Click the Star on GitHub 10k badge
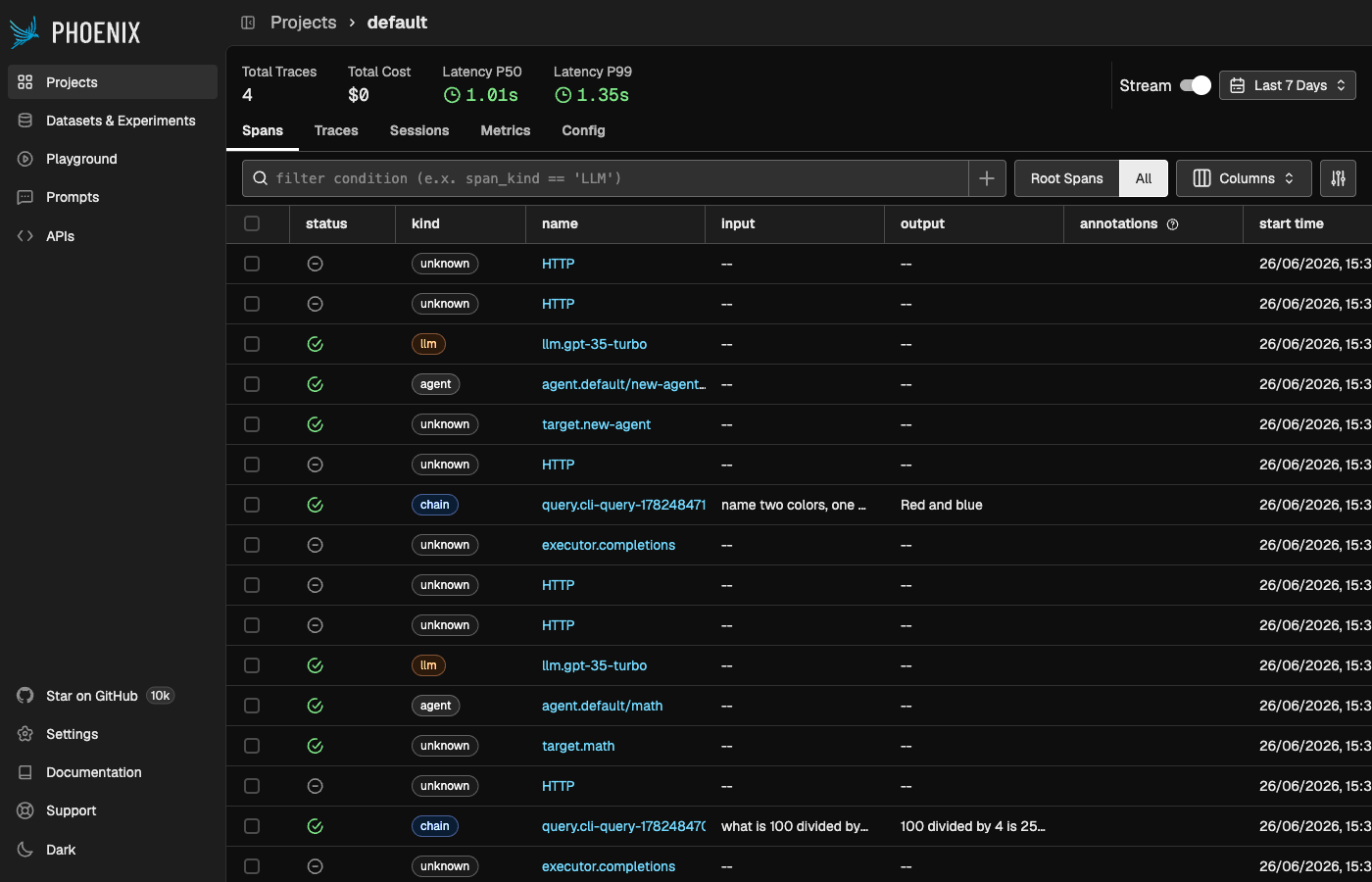Viewport: 1372px width, 882px height. (x=160, y=696)
